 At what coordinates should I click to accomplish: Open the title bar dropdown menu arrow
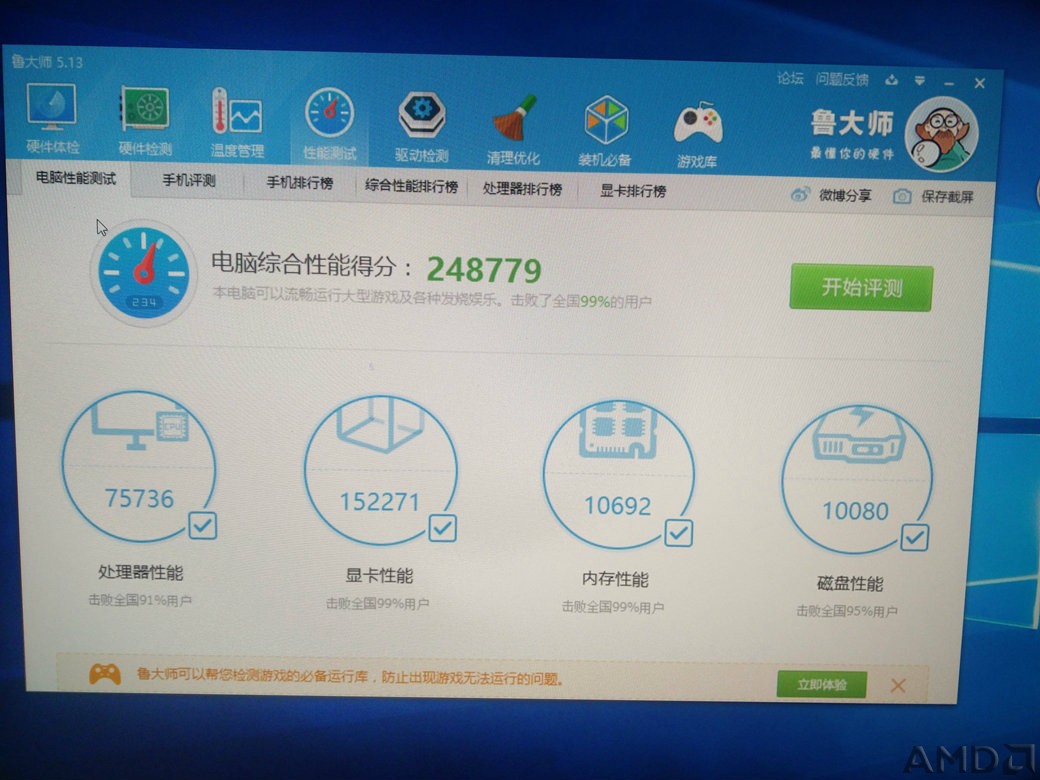(x=919, y=81)
